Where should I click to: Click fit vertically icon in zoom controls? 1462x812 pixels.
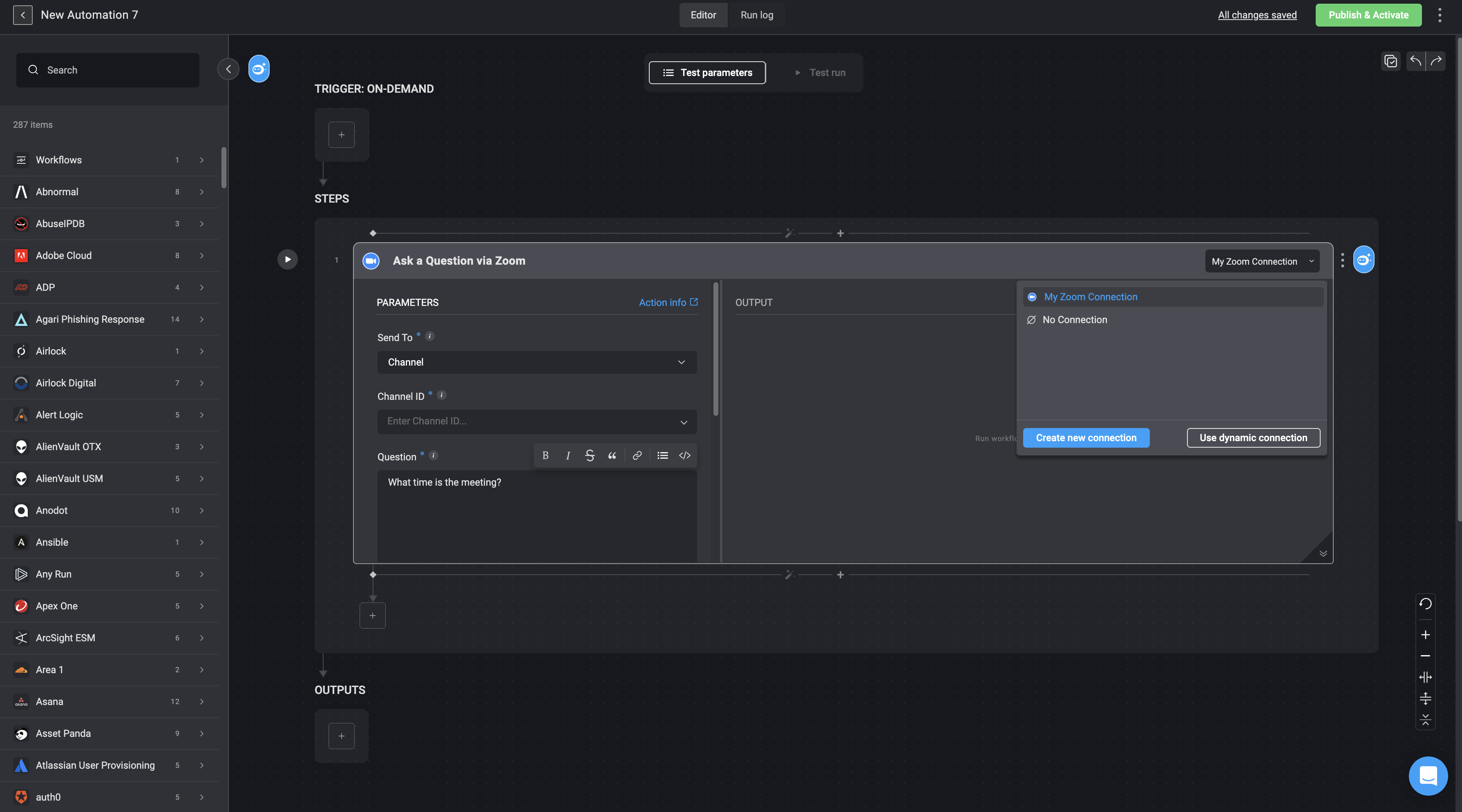1425,699
